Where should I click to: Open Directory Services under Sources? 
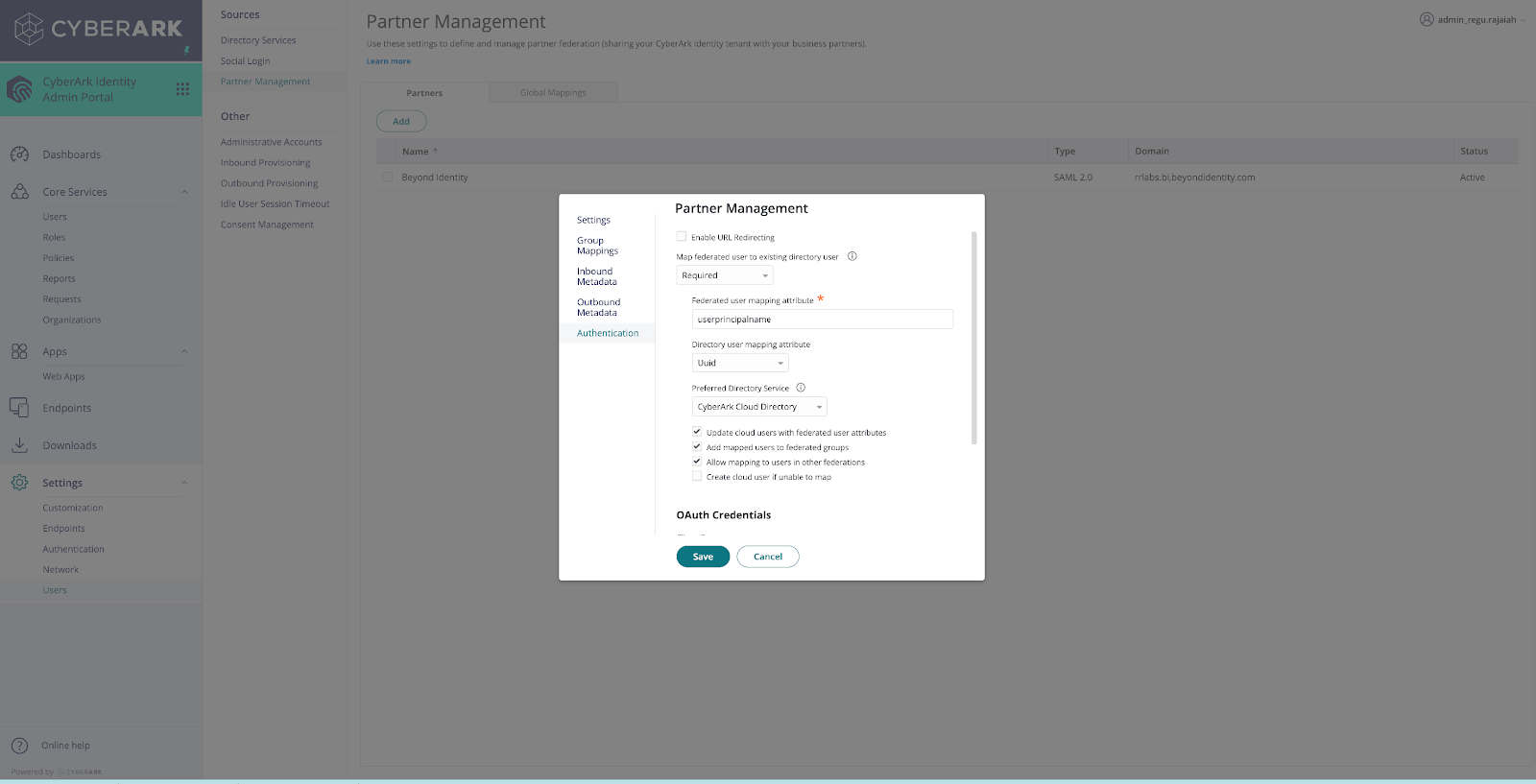258,40
